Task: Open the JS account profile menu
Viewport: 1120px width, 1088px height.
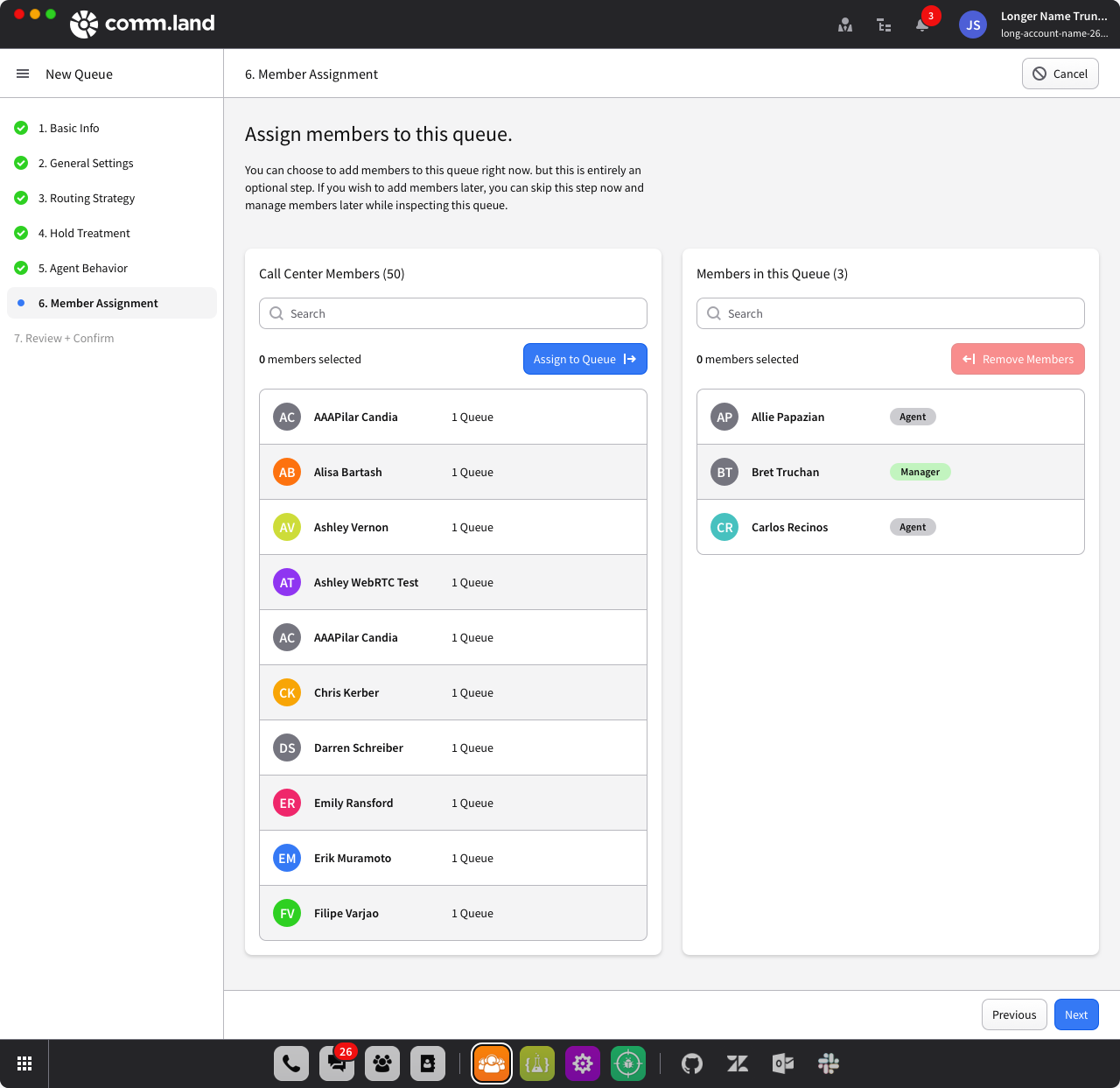Action: [x=973, y=25]
